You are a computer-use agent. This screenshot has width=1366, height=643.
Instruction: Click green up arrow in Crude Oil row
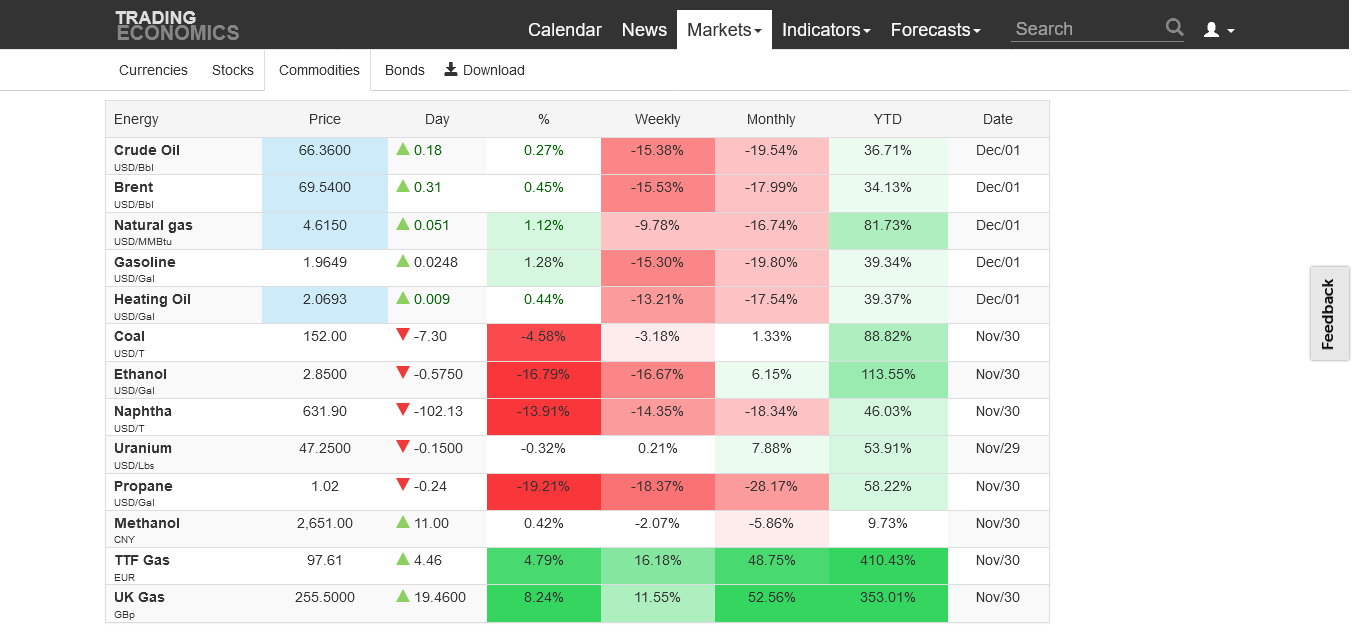(403, 149)
